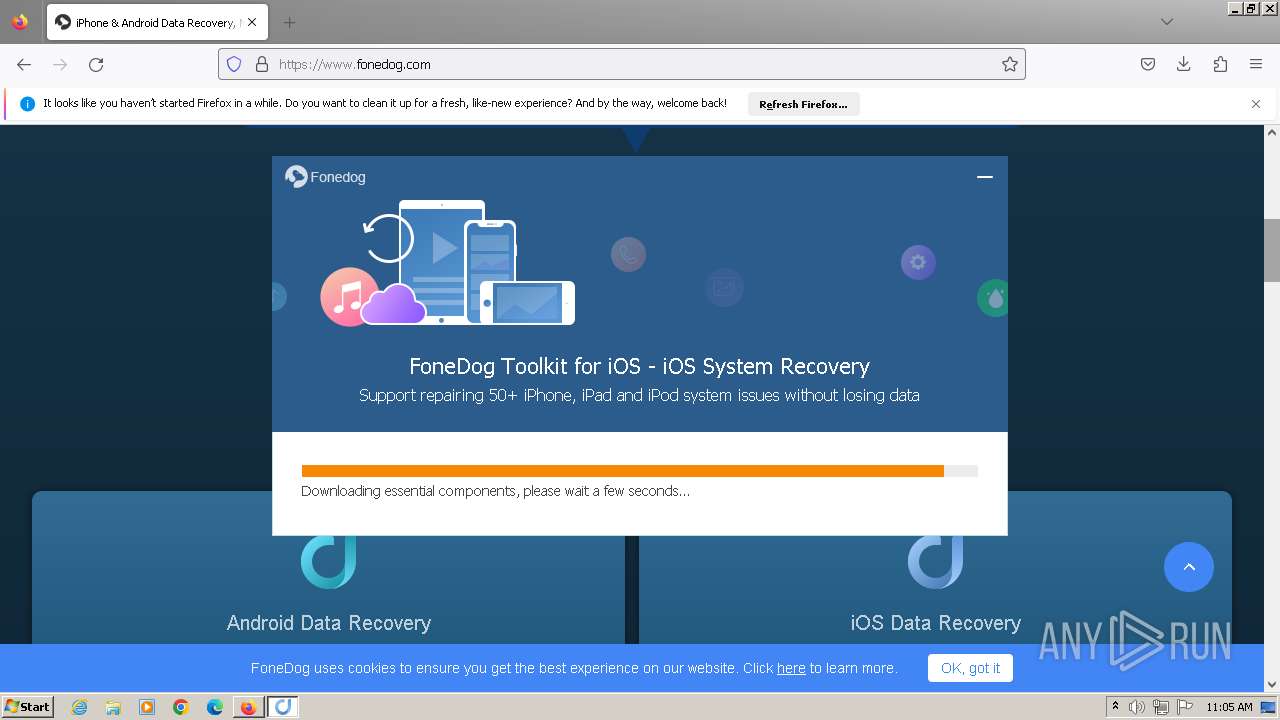Screen dimensions: 1280x720
Task: Click the Refresh Firefox button
Action: (803, 104)
